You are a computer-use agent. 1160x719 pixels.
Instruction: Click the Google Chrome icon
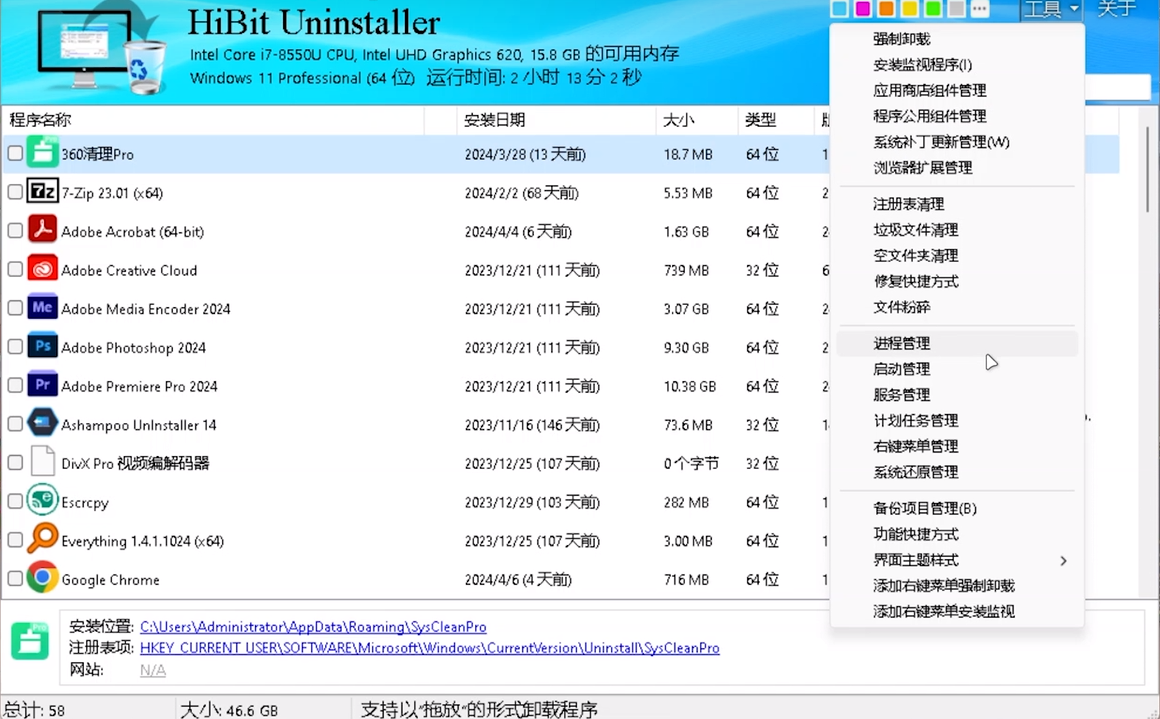coord(42,578)
